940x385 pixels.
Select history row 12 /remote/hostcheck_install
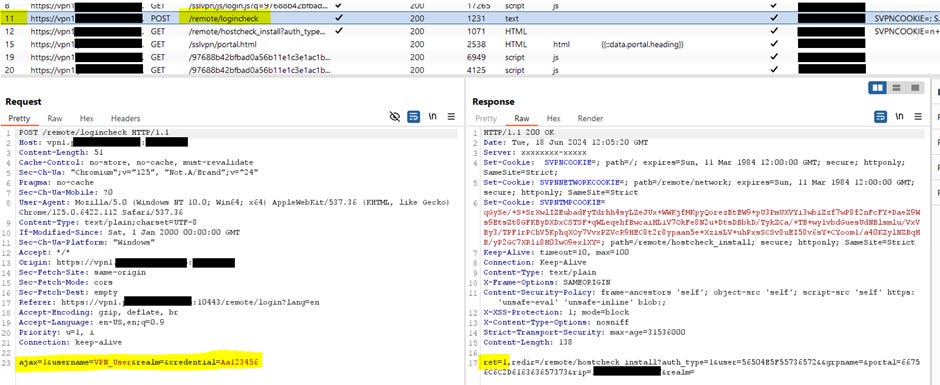(470, 31)
